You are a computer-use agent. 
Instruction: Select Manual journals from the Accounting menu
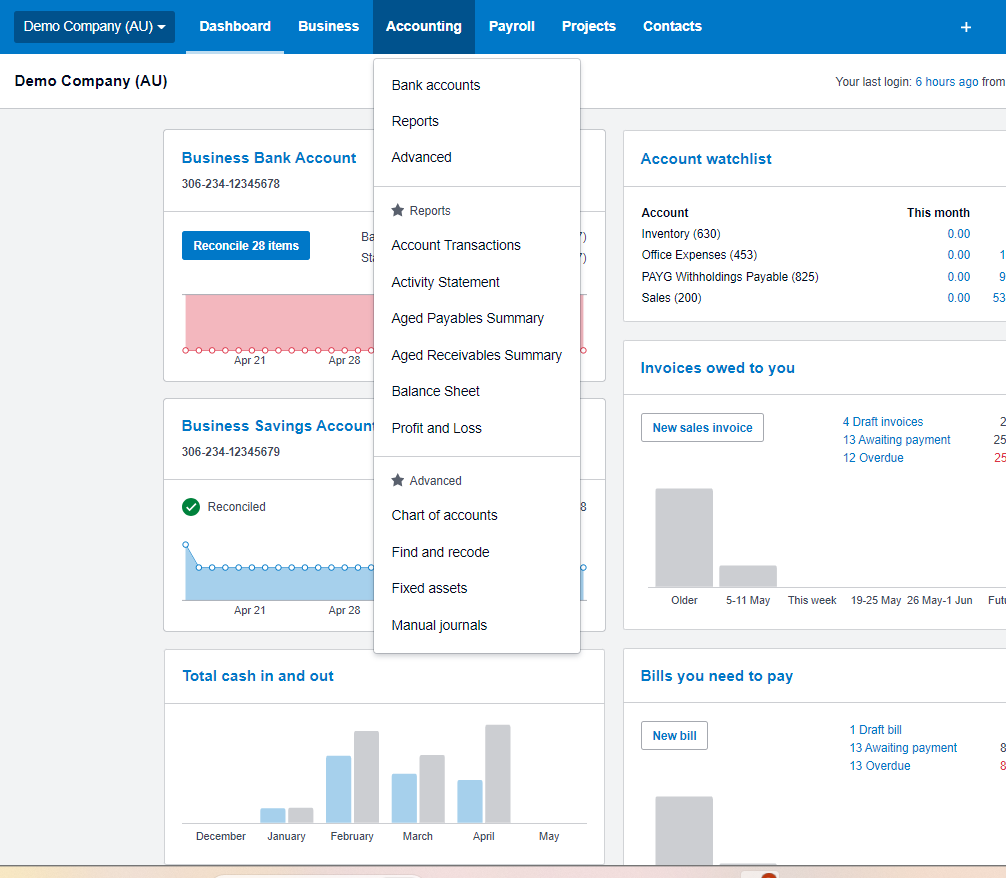click(439, 625)
